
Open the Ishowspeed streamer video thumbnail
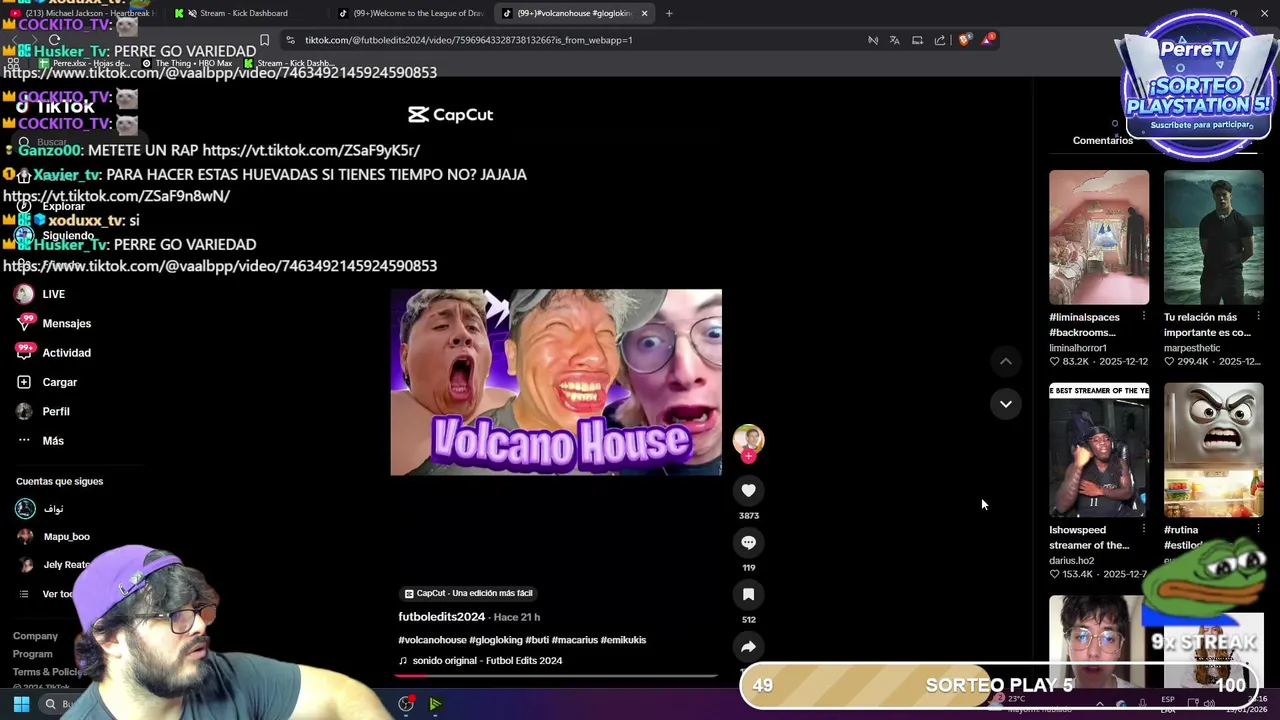click(x=1099, y=450)
